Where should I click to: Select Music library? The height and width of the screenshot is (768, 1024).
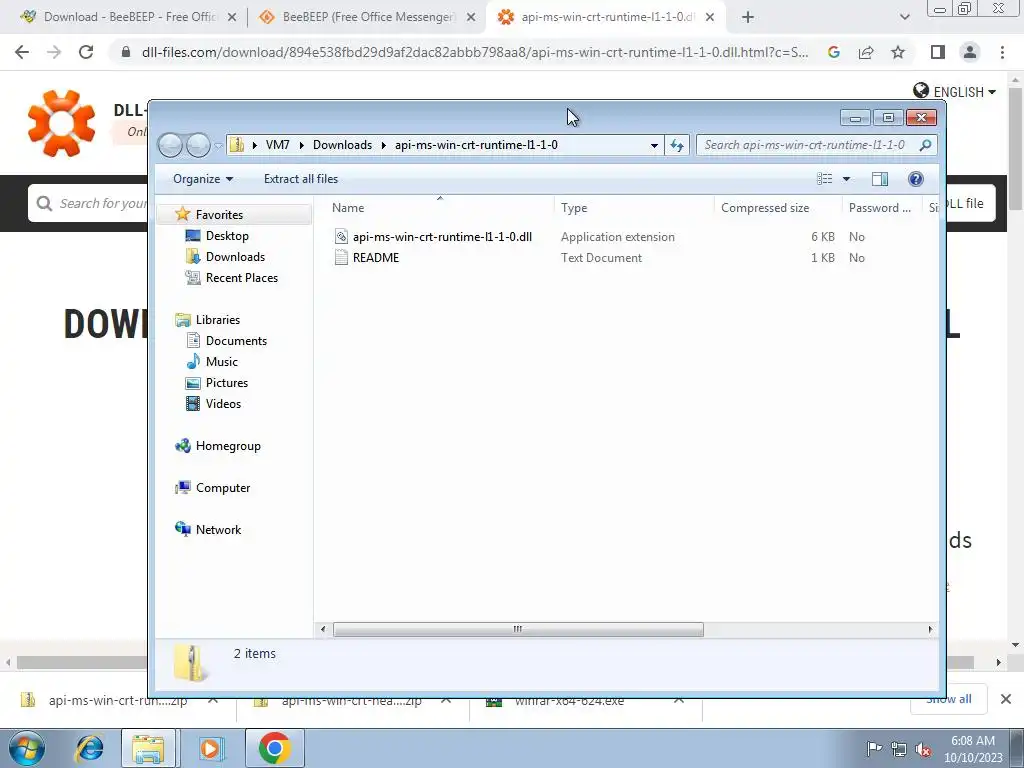(221, 362)
